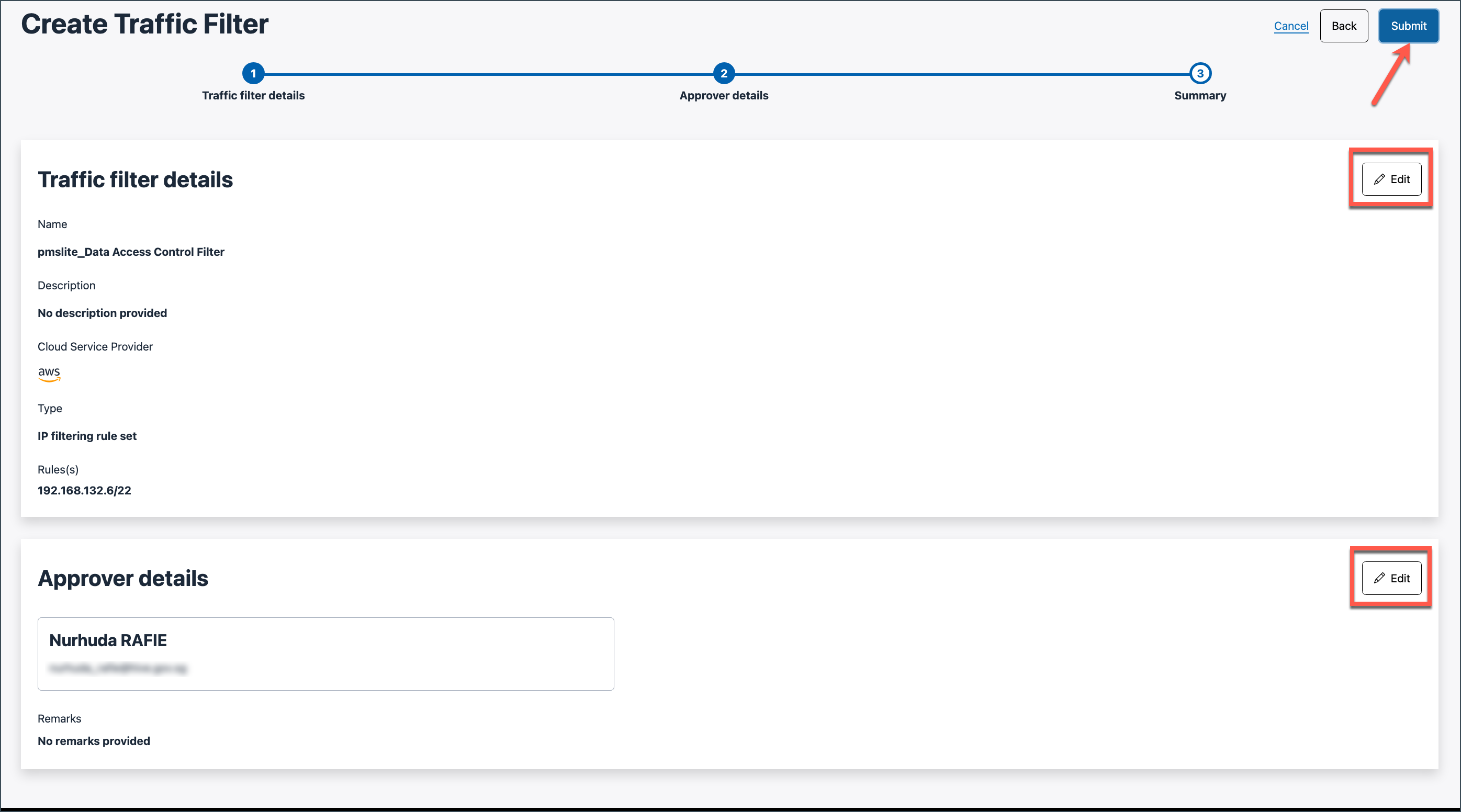Screen dimensions: 1461x812
Task: Click the Cancel link
Action: 1291,26
